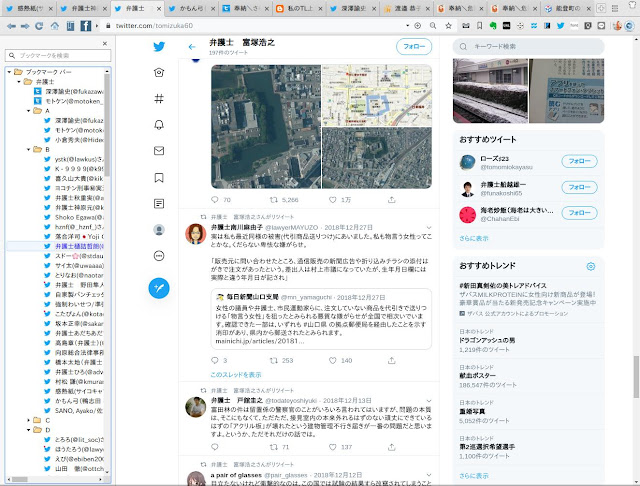Collapse the 弁護士 folder in bookmarks
The width and height of the screenshot is (640, 486).
(x=19, y=82)
